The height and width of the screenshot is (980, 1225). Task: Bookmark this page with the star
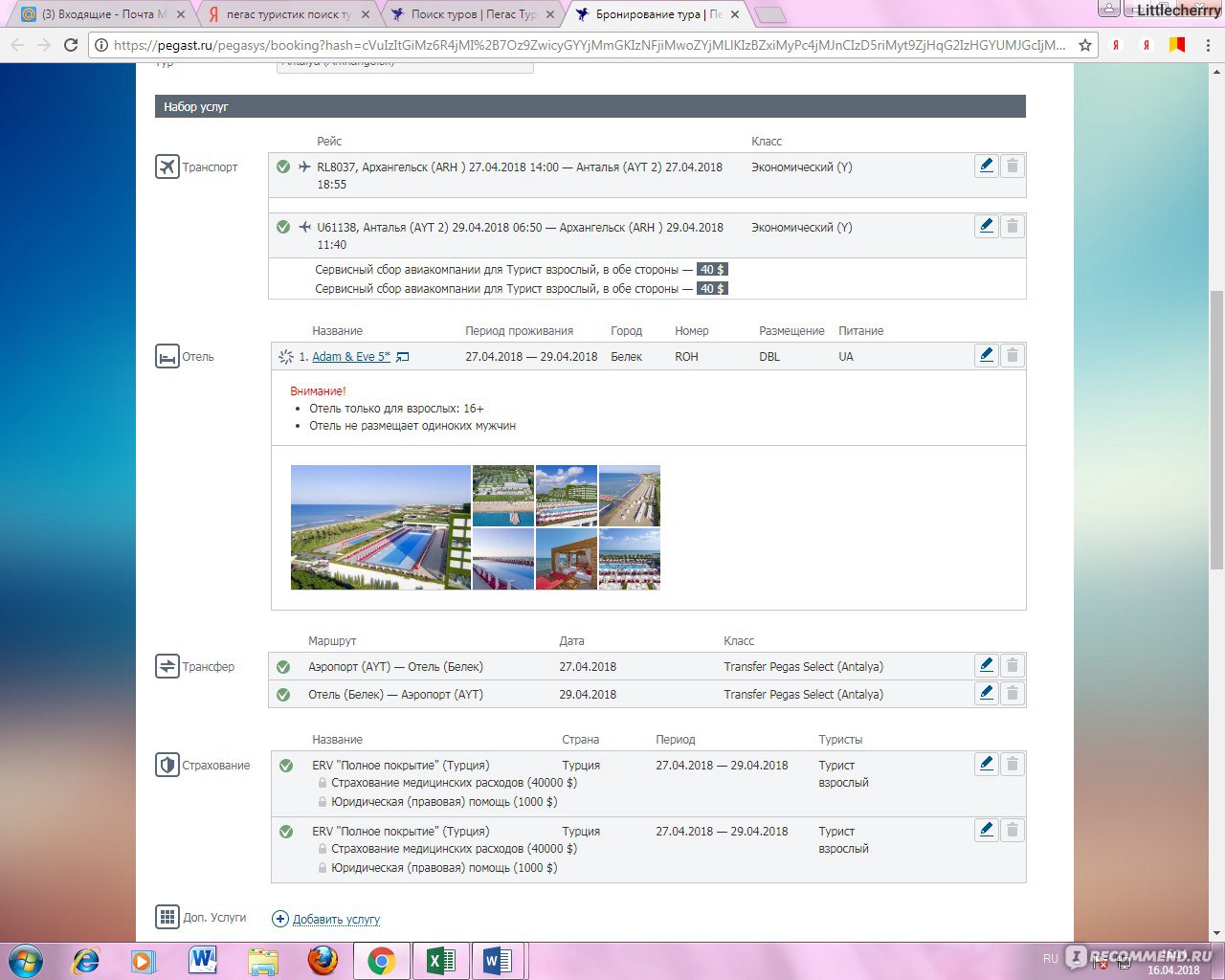tap(1085, 45)
